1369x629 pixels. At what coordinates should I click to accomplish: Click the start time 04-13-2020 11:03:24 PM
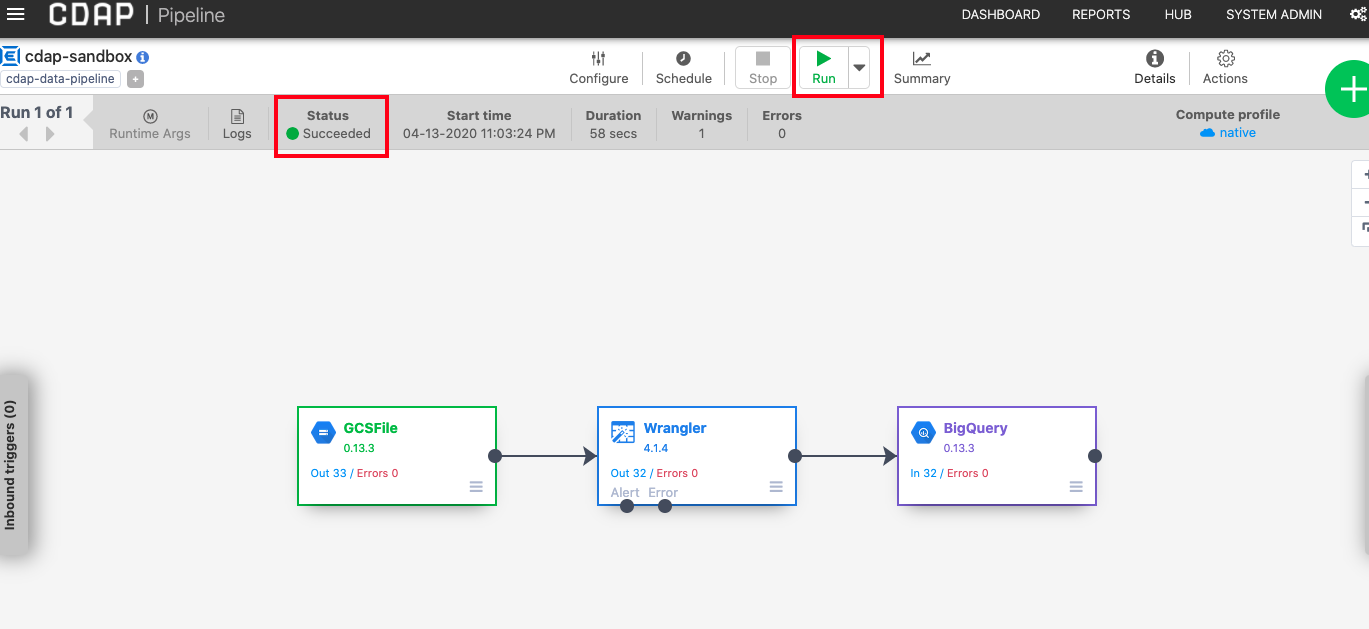pos(479,133)
